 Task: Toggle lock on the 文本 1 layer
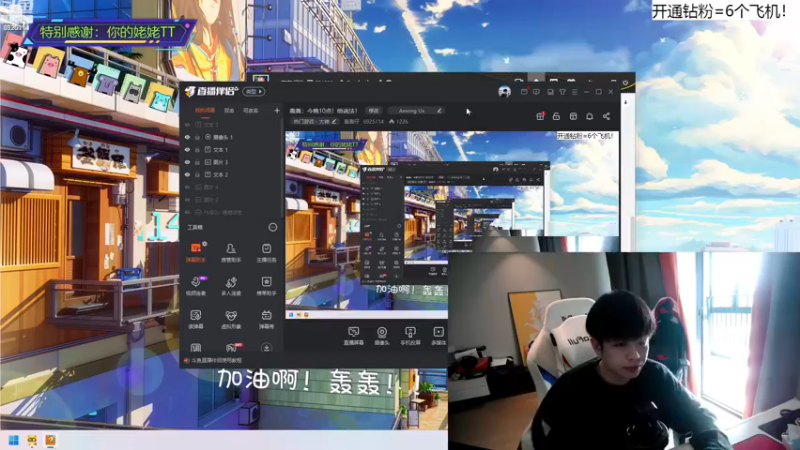pyautogui.click(x=197, y=149)
